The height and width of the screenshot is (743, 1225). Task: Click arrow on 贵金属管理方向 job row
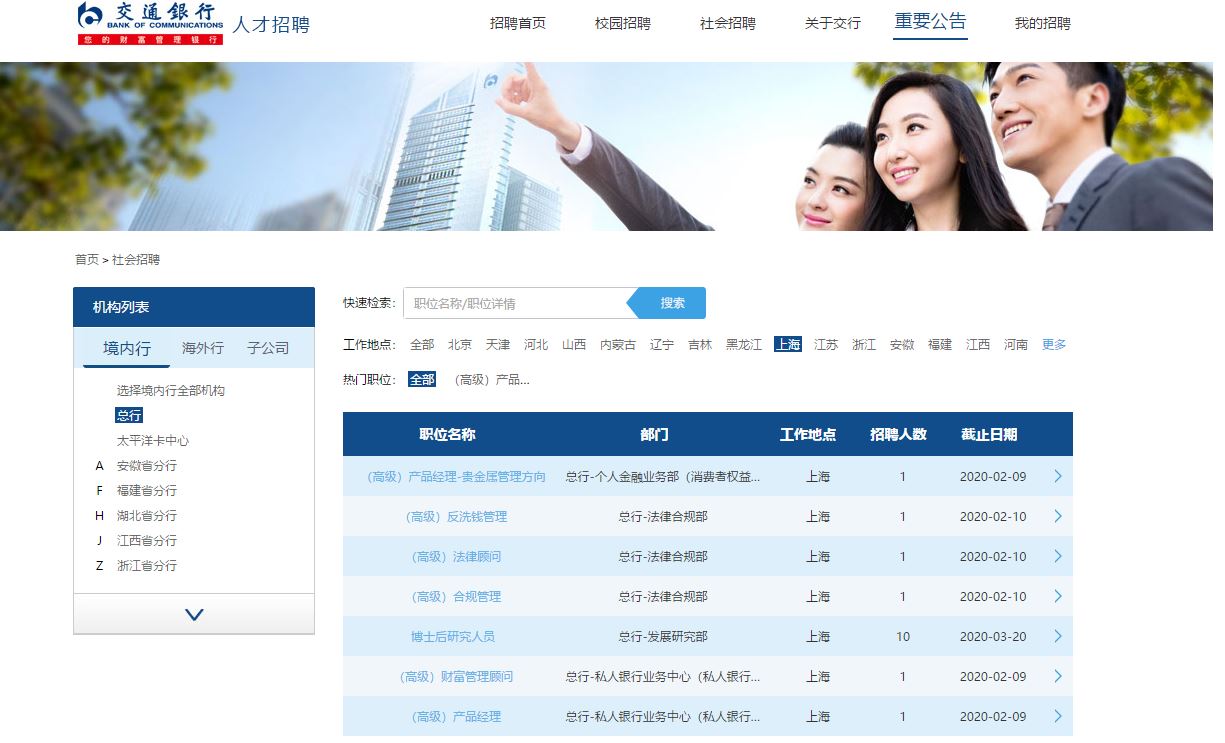[x=1058, y=476]
